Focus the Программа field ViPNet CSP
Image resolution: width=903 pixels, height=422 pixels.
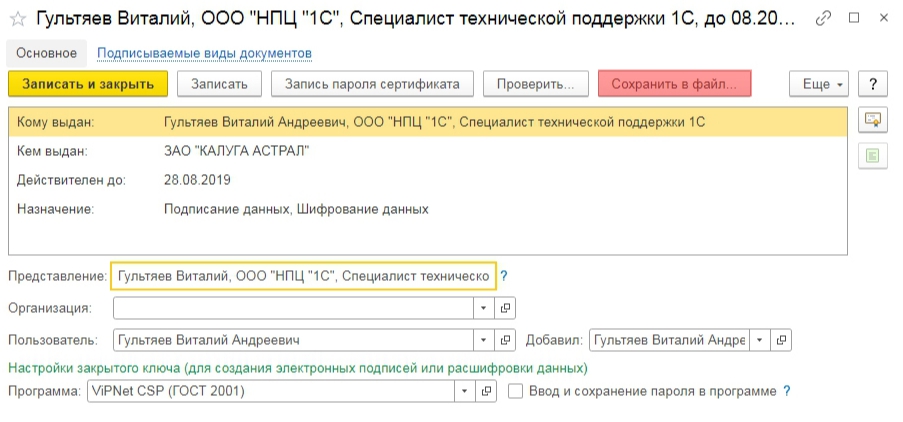click(271, 391)
